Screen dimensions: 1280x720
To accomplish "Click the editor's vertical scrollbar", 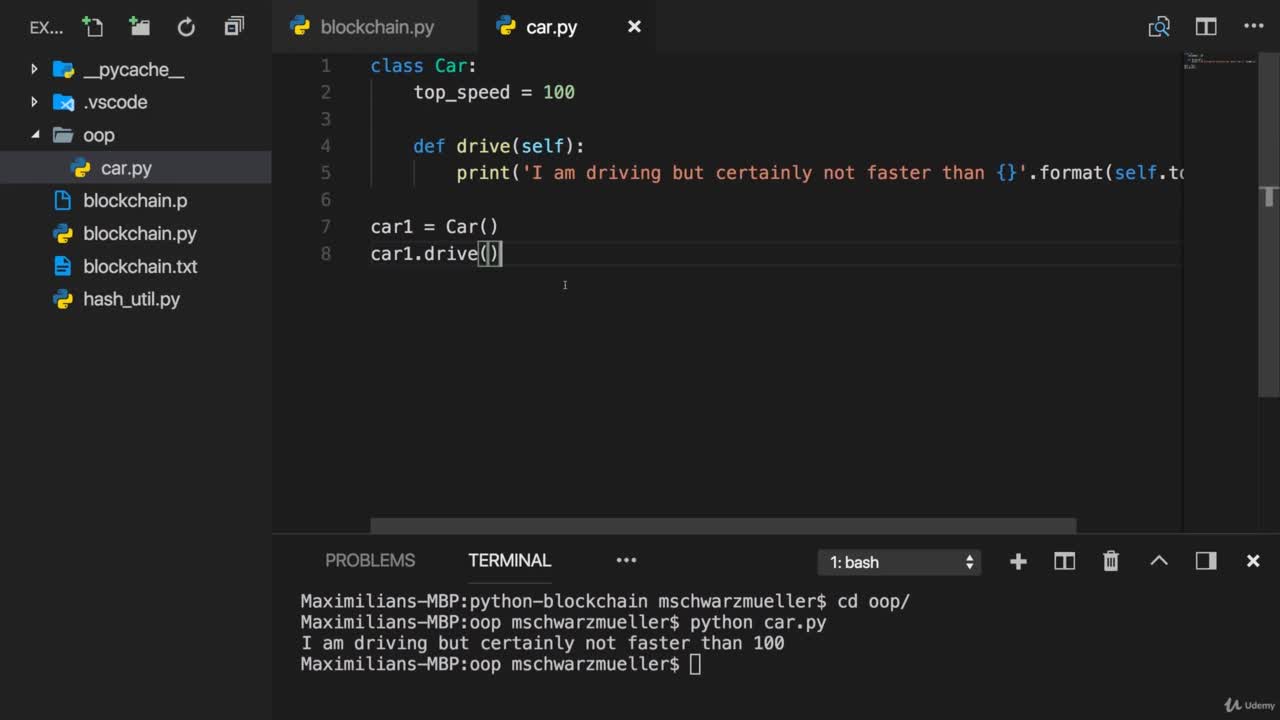I will tap(1268, 227).
